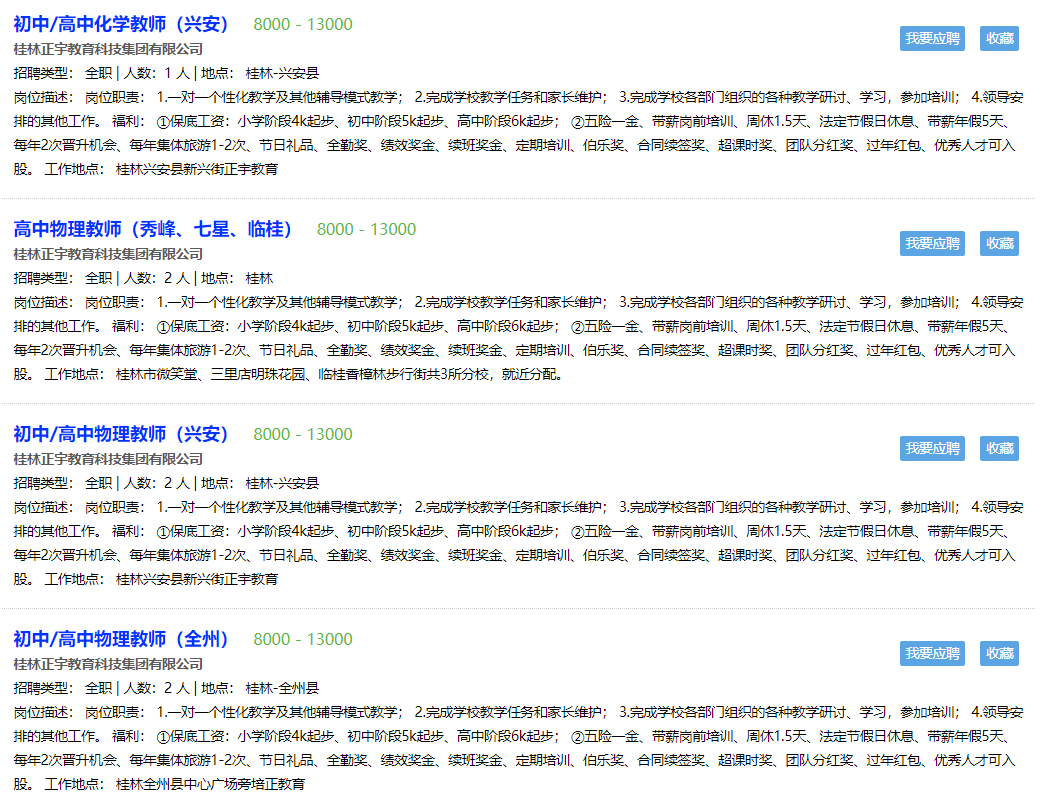
Task: Click 收藏 for 初中/高中物理教师(兴安)
Action: coord(999,448)
